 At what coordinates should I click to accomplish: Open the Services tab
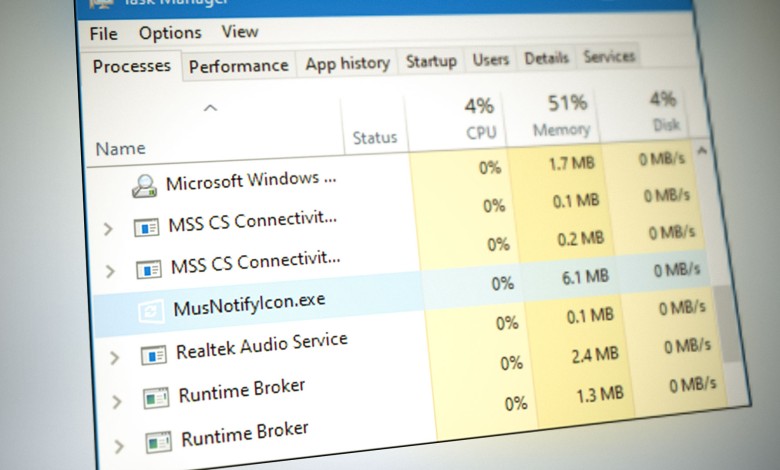click(609, 57)
